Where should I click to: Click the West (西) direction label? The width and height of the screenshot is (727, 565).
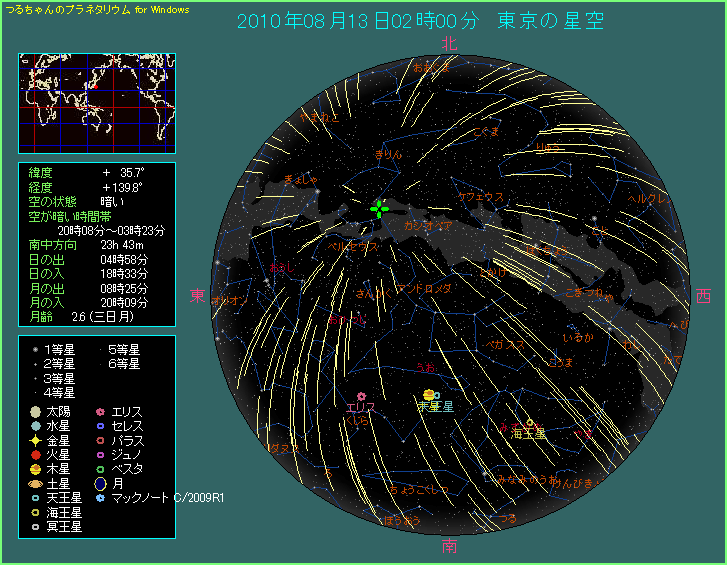coord(703,296)
